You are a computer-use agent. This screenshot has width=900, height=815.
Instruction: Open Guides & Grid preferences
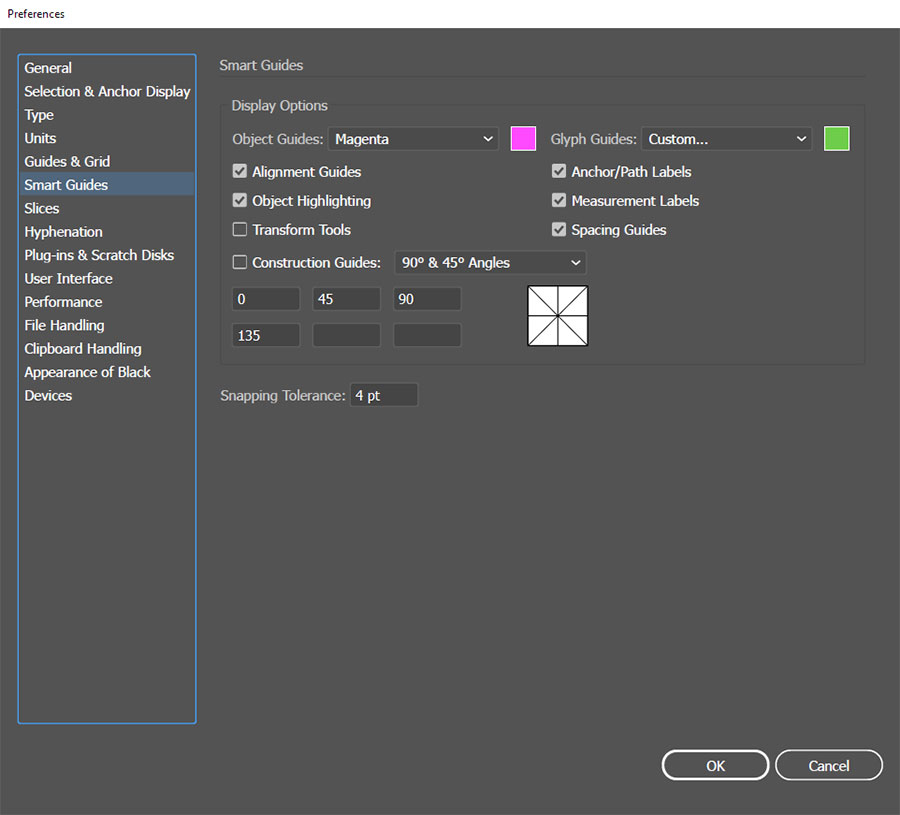click(x=67, y=162)
